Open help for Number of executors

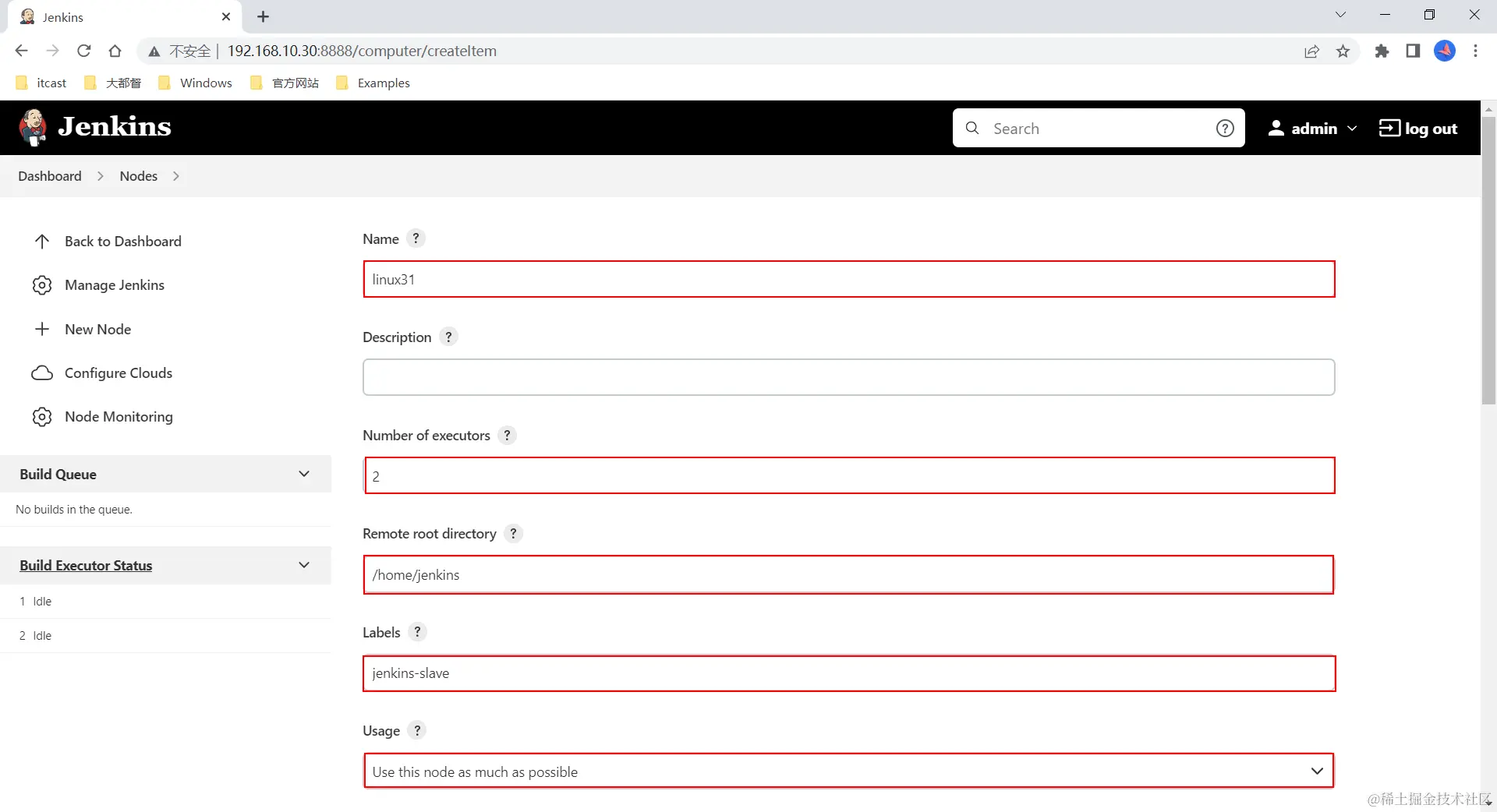tap(507, 435)
